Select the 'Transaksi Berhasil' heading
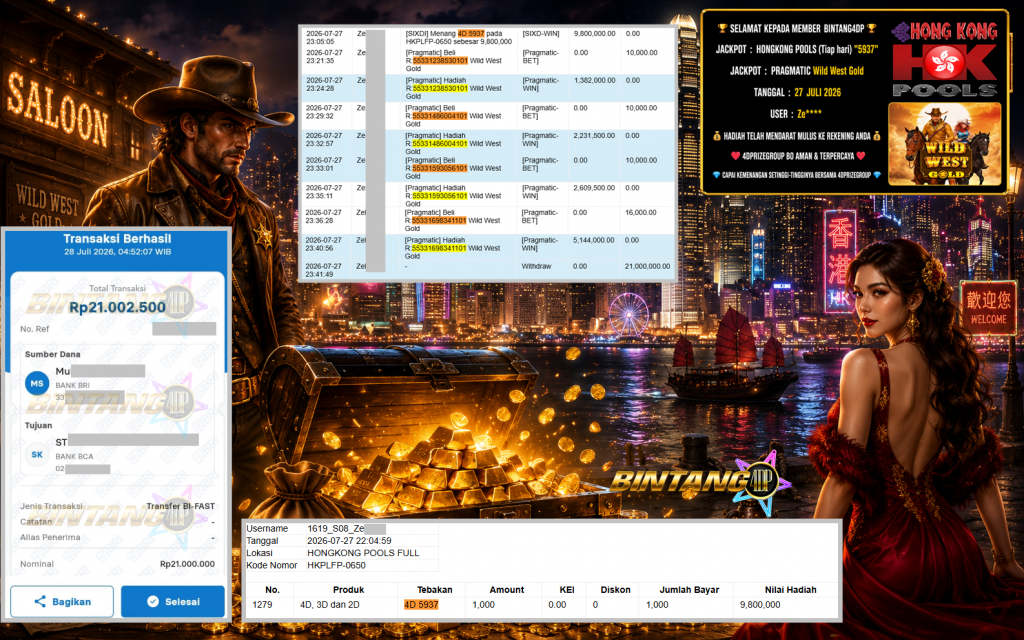 (118, 238)
